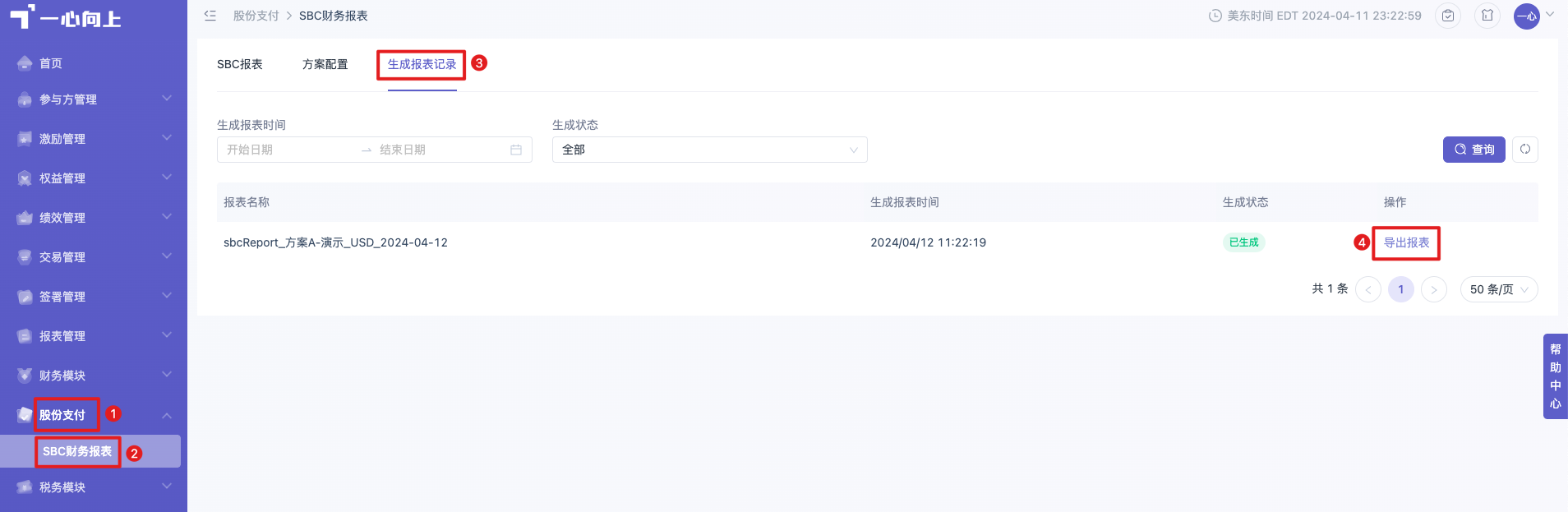The image size is (1568, 512).
Task: Collapse the 股份支付 sidebar section
Action: [94, 415]
